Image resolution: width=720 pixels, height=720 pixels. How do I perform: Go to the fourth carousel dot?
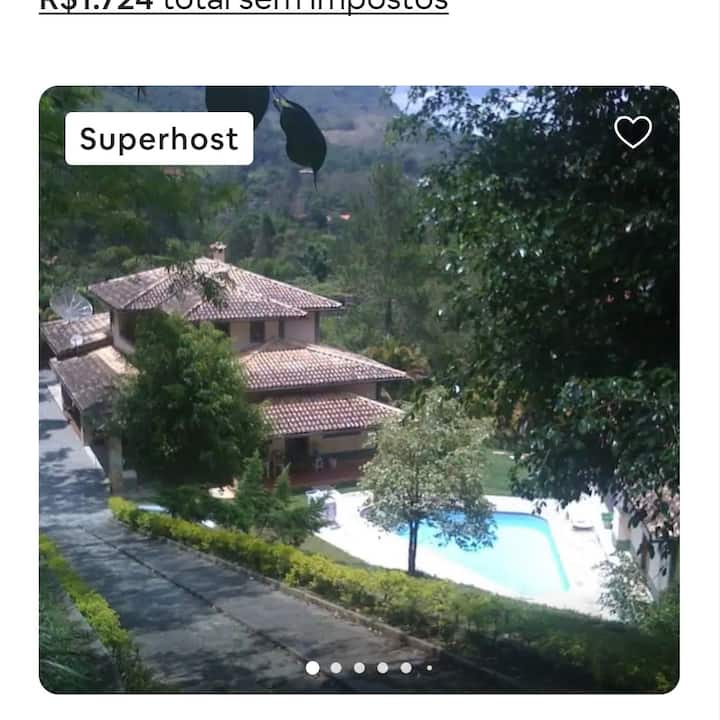click(382, 668)
